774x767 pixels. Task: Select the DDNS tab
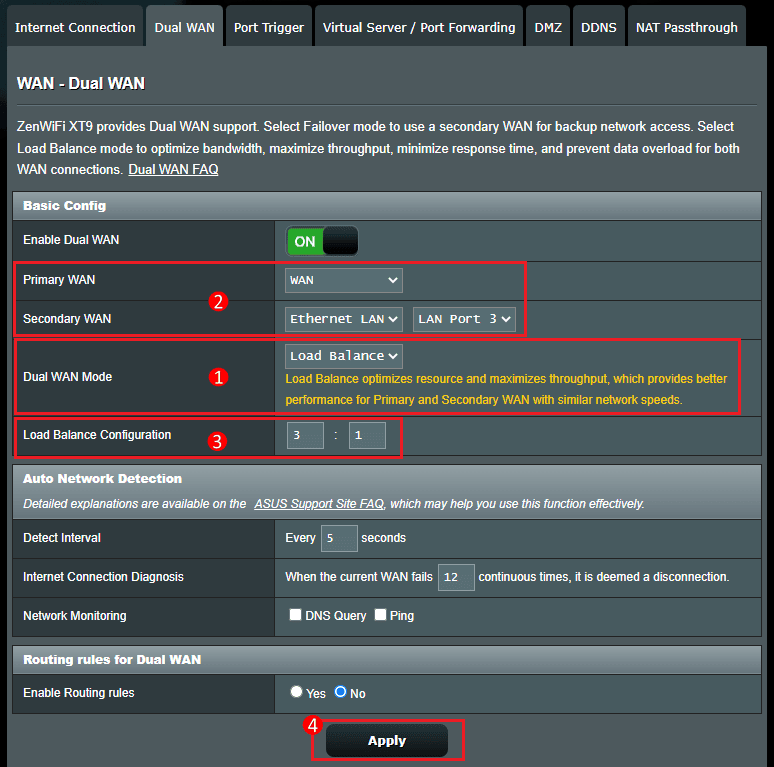[x=599, y=27]
